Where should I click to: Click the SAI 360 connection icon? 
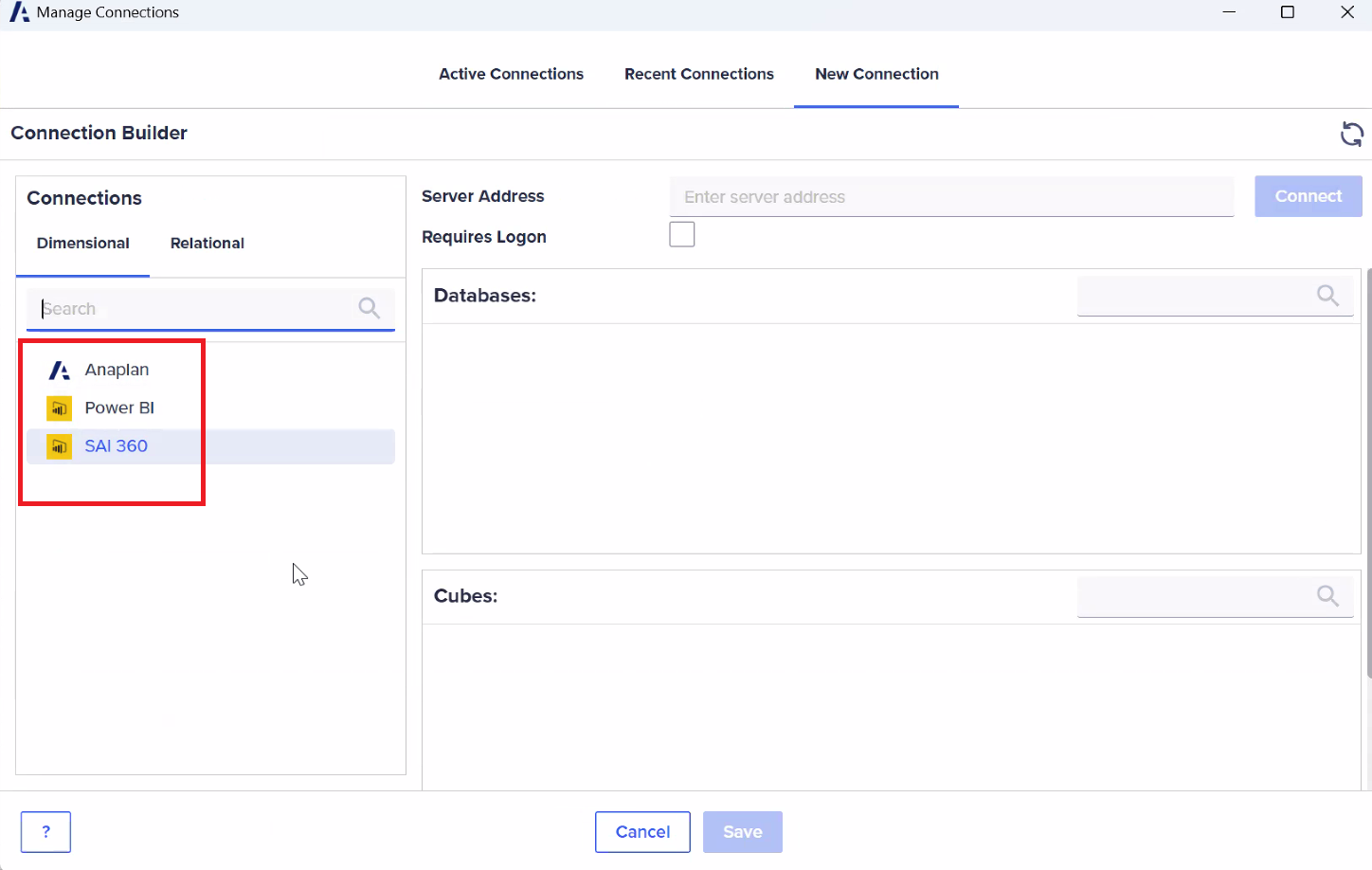click(x=60, y=446)
